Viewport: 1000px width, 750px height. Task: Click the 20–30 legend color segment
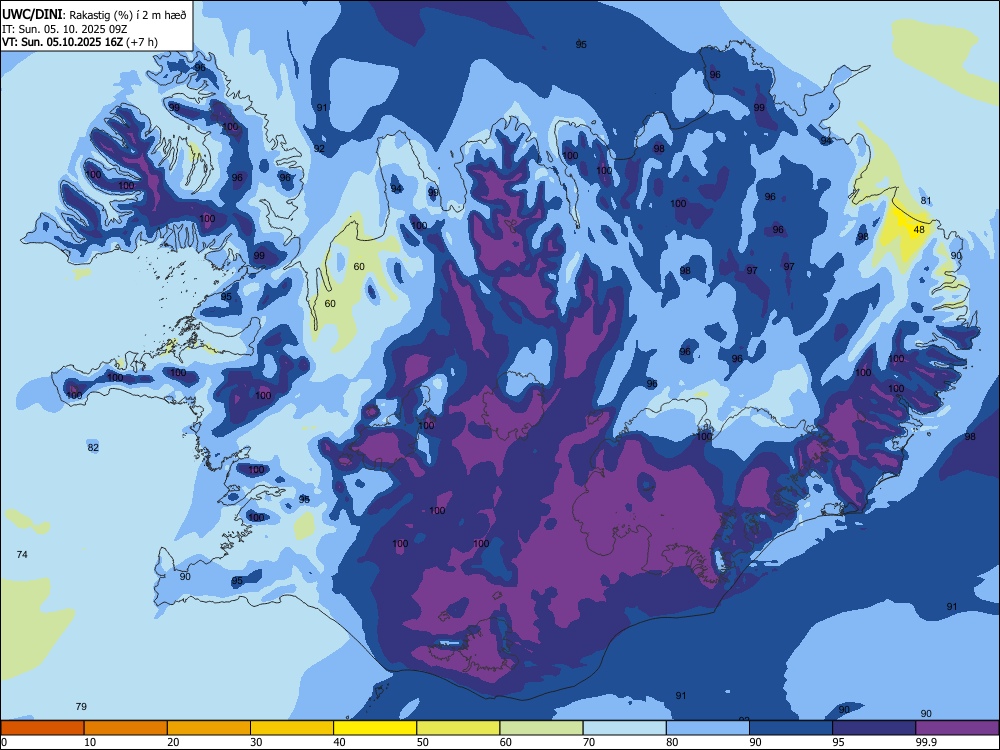(x=209, y=728)
